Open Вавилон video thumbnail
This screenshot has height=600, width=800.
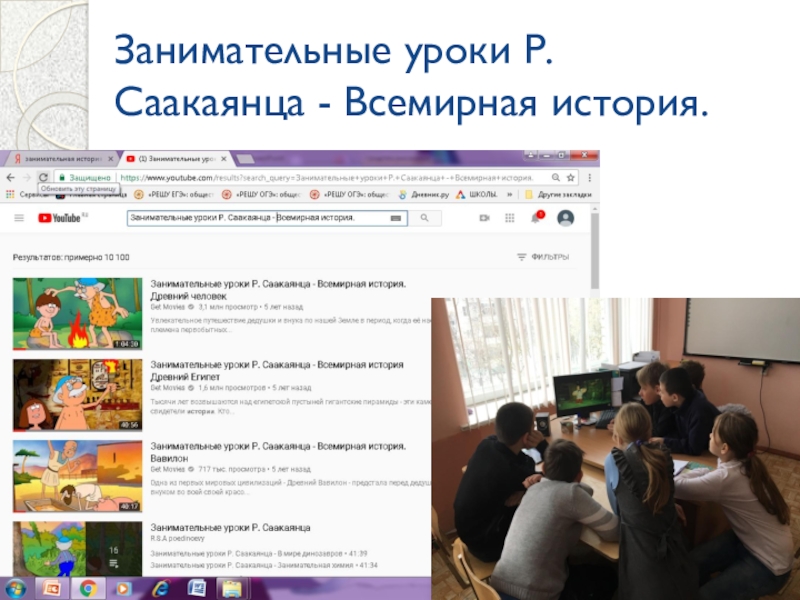pyautogui.click(x=78, y=476)
